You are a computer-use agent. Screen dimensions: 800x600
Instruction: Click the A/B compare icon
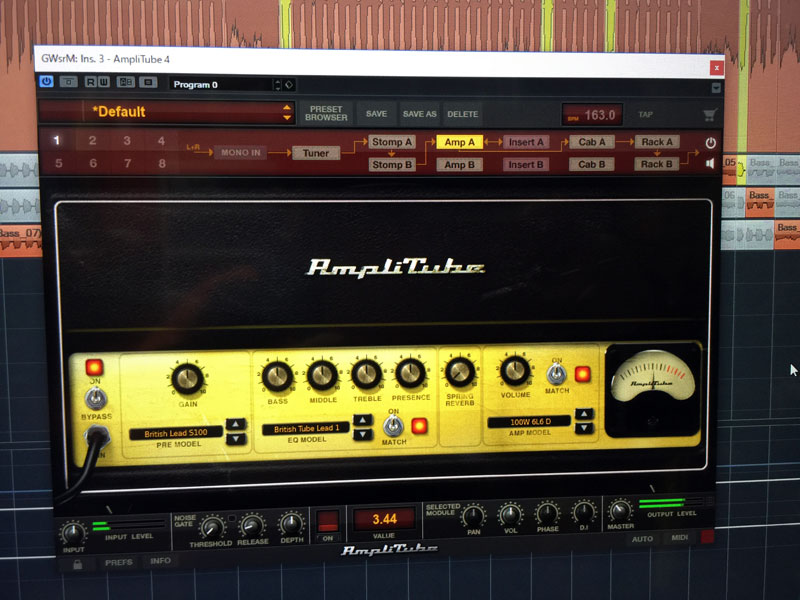pyautogui.click(x=126, y=82)
